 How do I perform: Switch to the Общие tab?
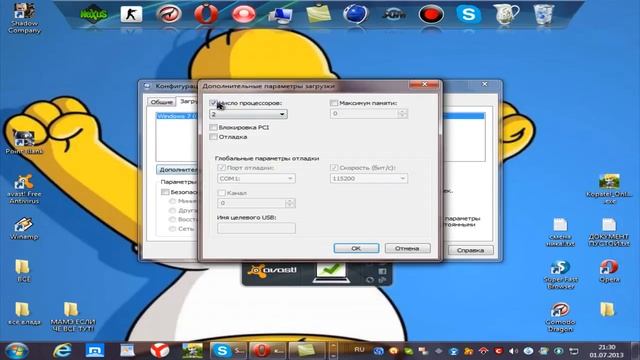(161, 102)
